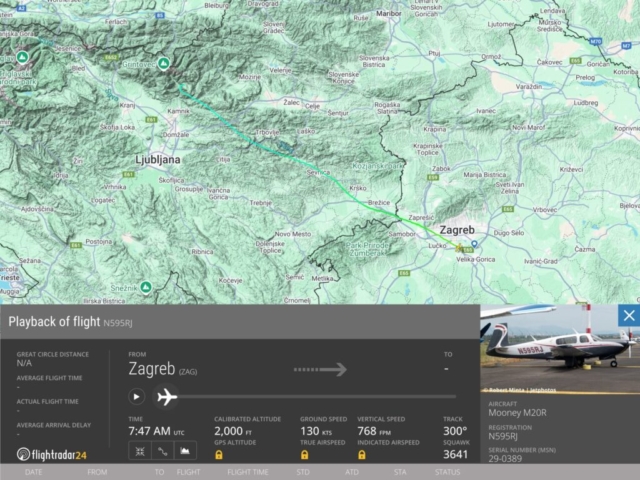Click the Zagreb (ZAG) origin airport
The width and height of the screenshot is (640, 480).
[162, 369]
